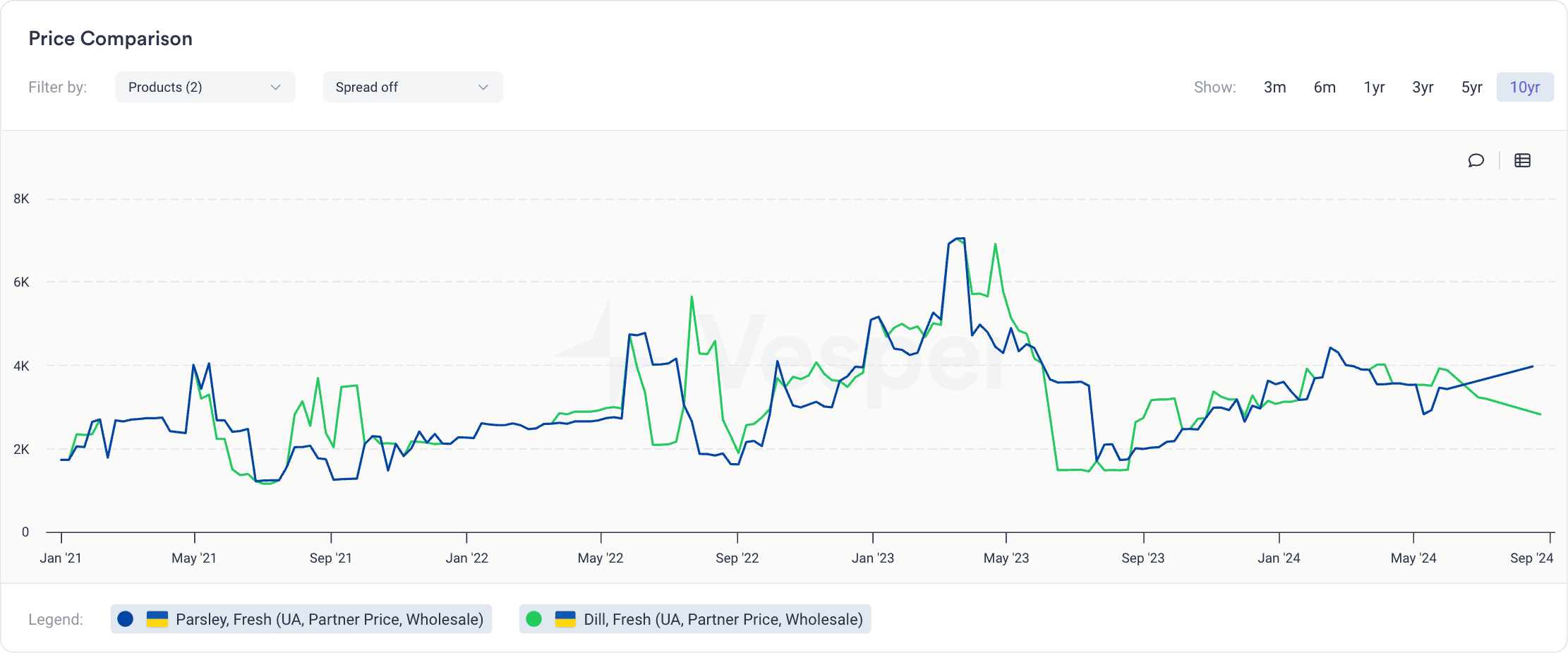Click the Ukraine flag beside Parsley

157,619
